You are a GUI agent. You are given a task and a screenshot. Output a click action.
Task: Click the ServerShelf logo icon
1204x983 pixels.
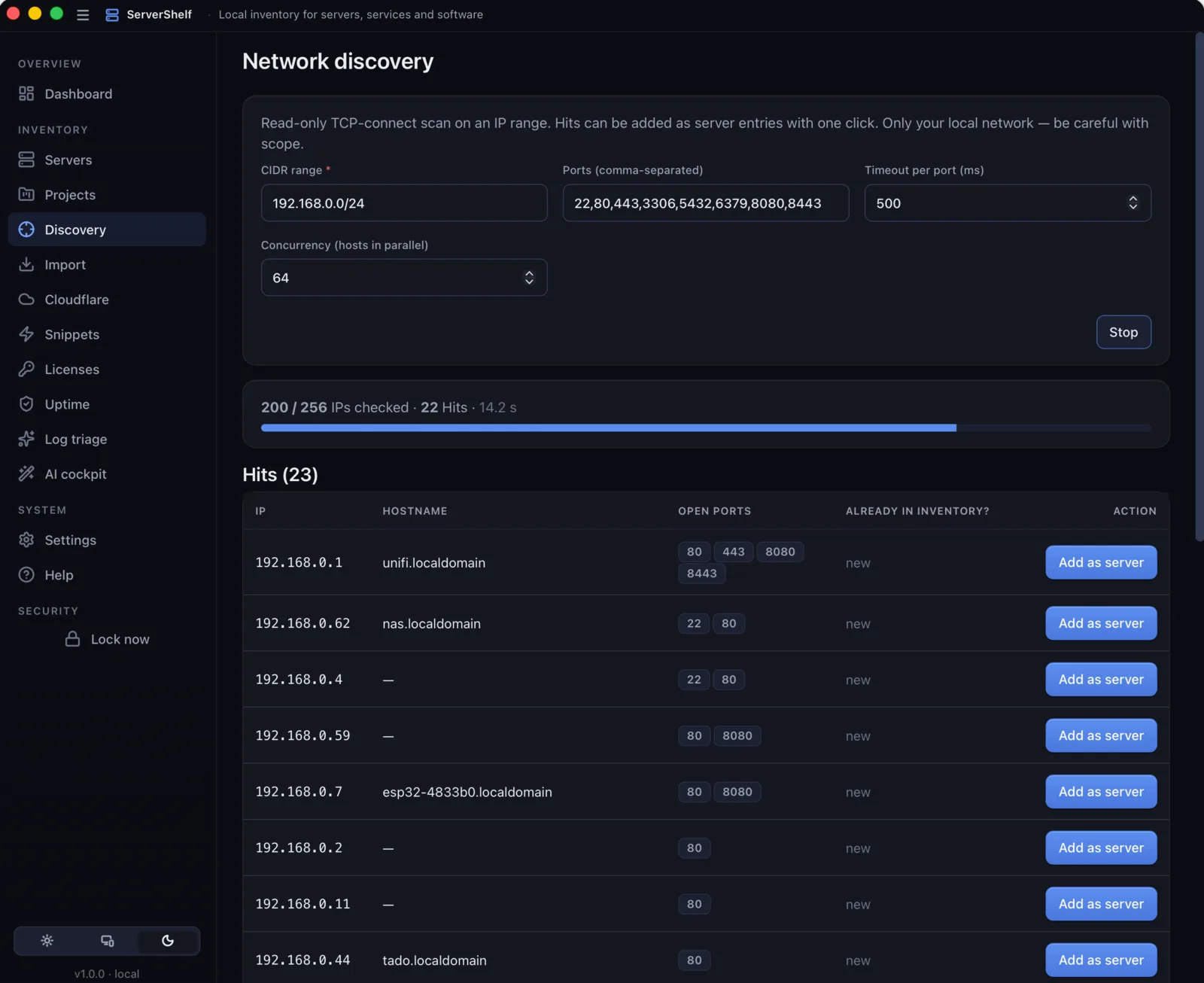(x=112, y=15)
